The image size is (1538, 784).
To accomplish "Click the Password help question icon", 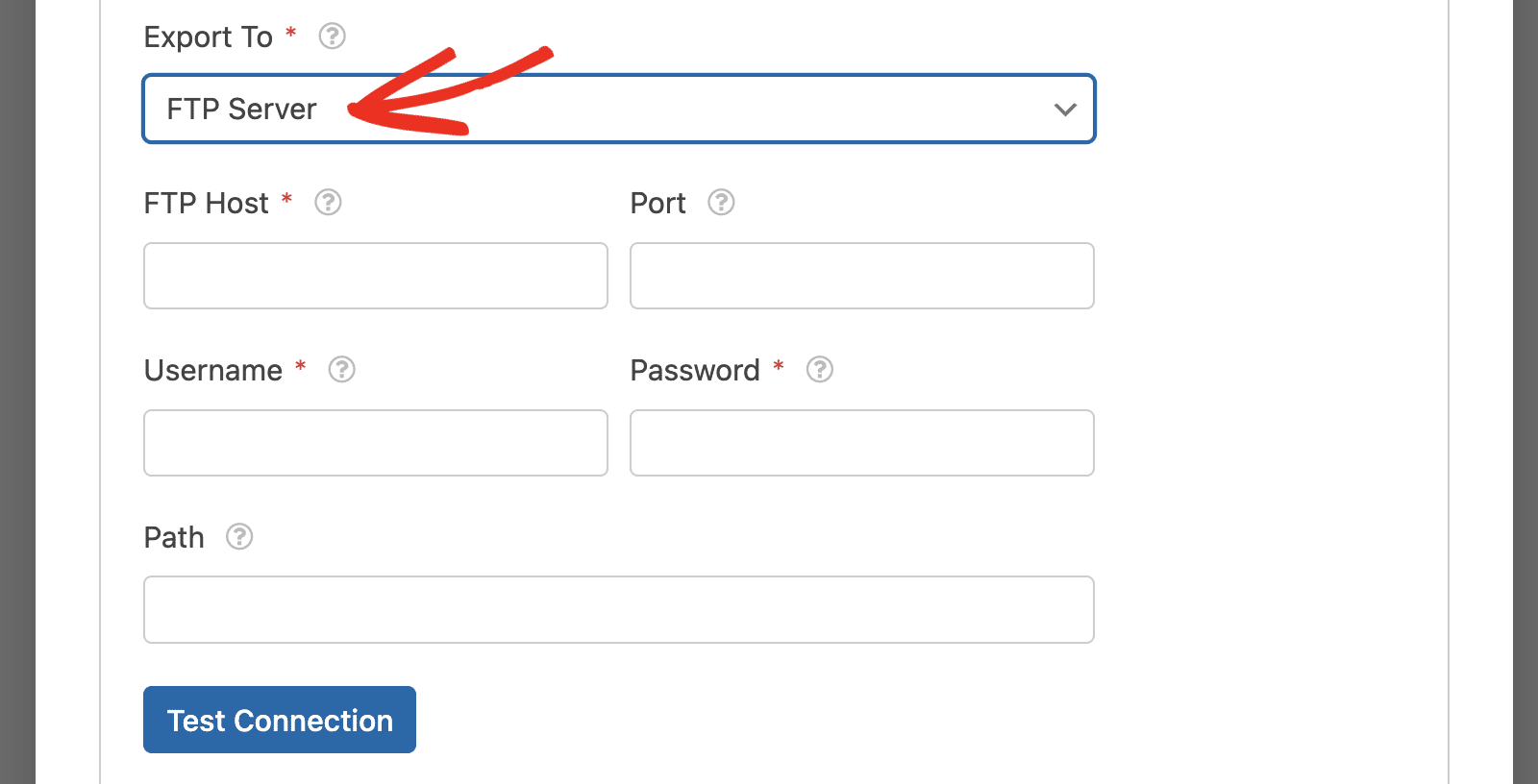I will pos(819,370).
